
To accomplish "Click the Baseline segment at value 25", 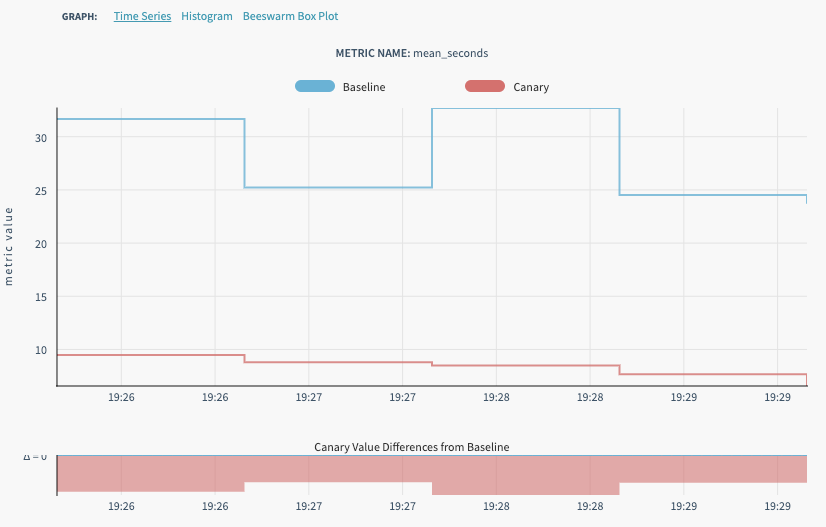I will pos(338,187).
